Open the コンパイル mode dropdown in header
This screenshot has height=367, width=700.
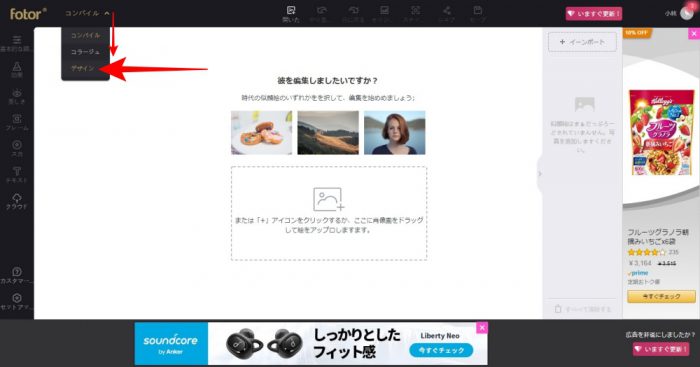tap(87, 13)
